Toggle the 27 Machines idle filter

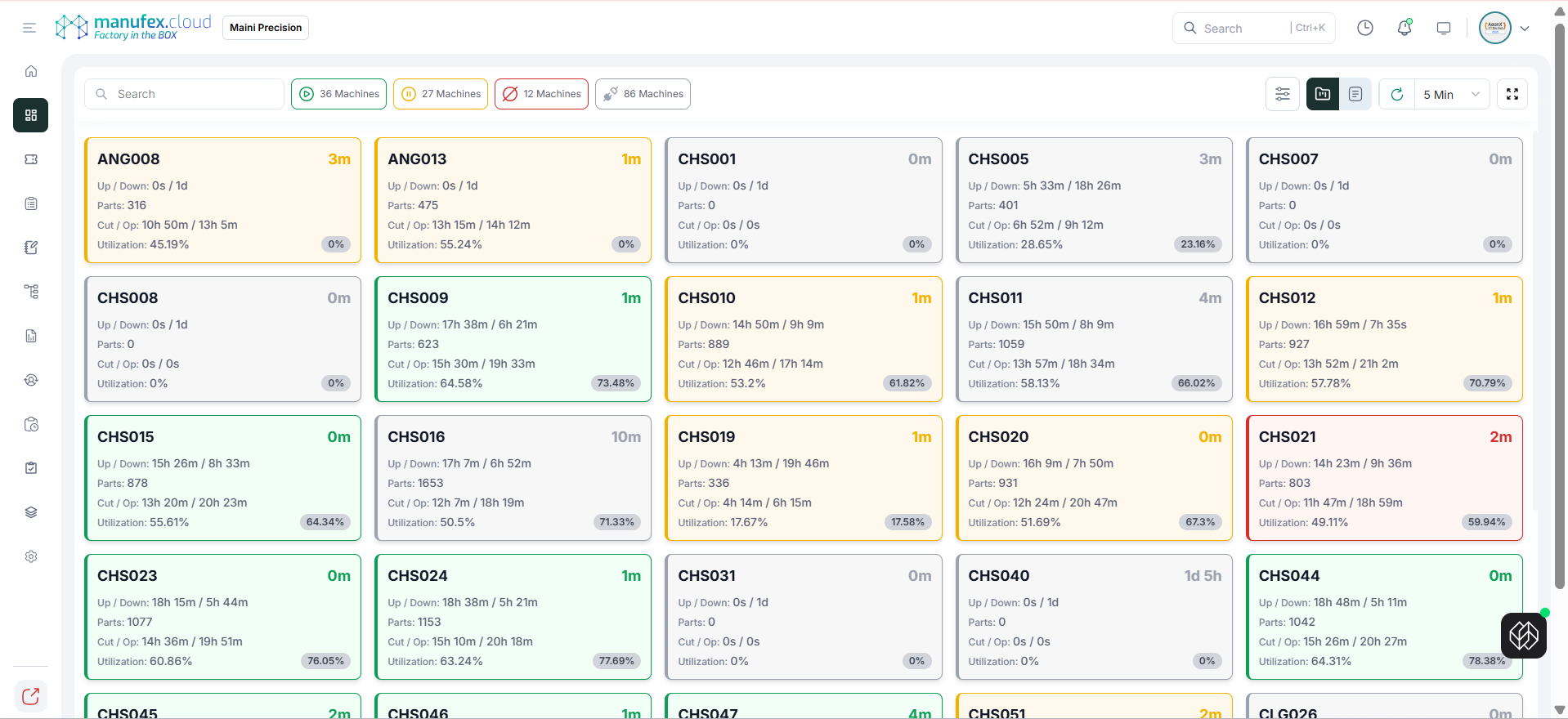pos(441,94)
